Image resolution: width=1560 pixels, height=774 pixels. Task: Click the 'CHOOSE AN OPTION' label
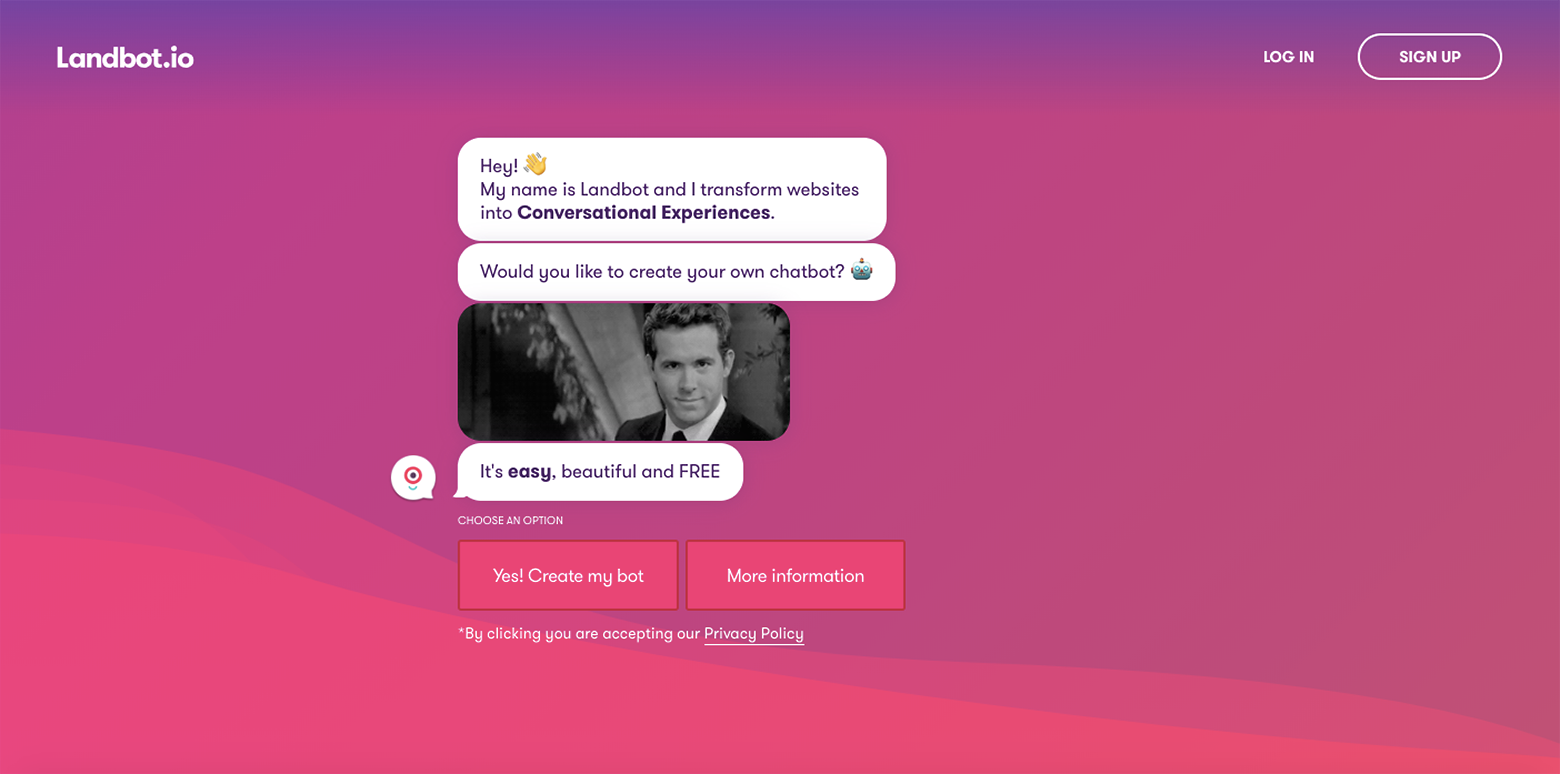(510, 521)
